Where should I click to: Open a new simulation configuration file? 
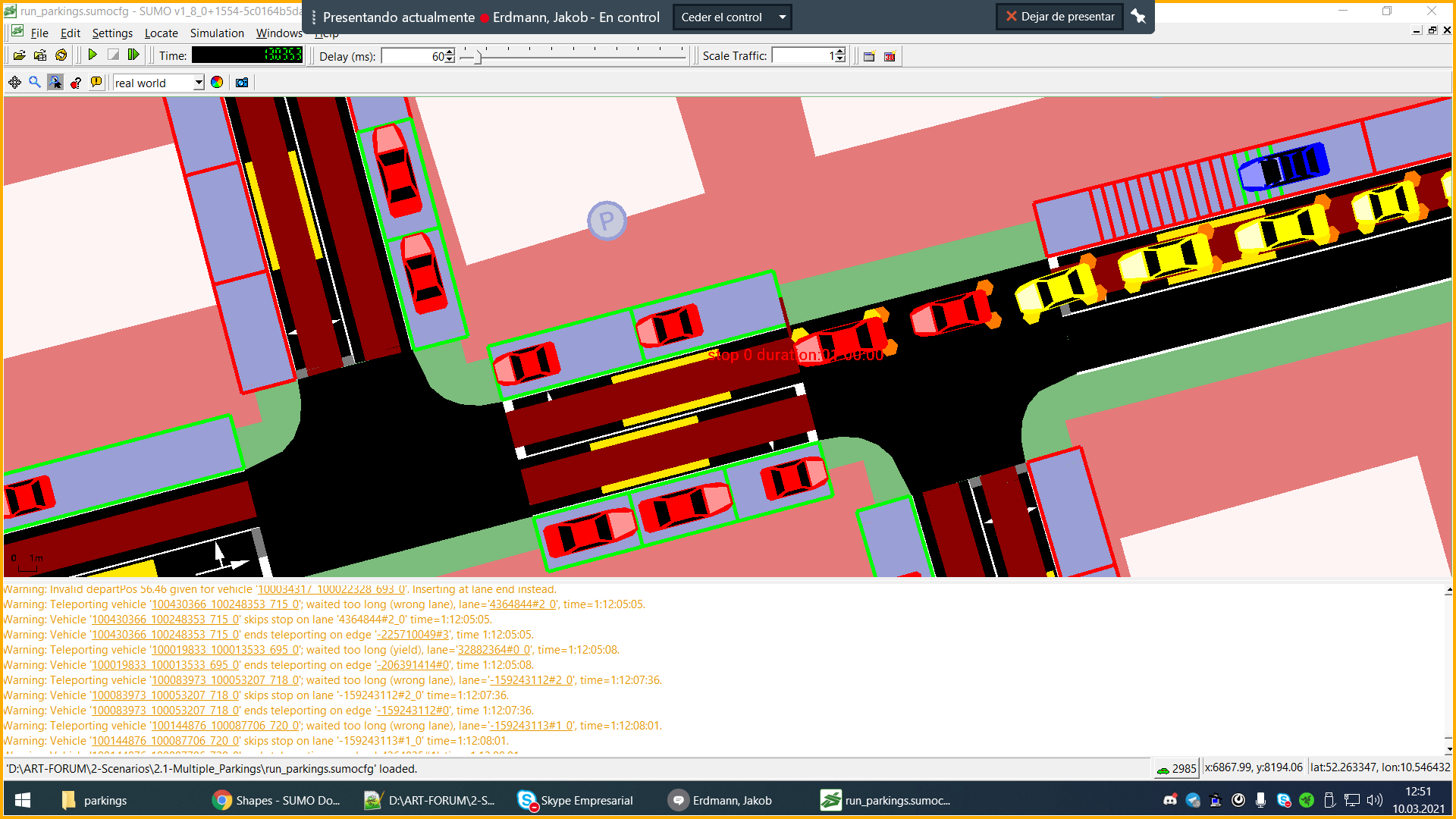[x=19, y=55]
